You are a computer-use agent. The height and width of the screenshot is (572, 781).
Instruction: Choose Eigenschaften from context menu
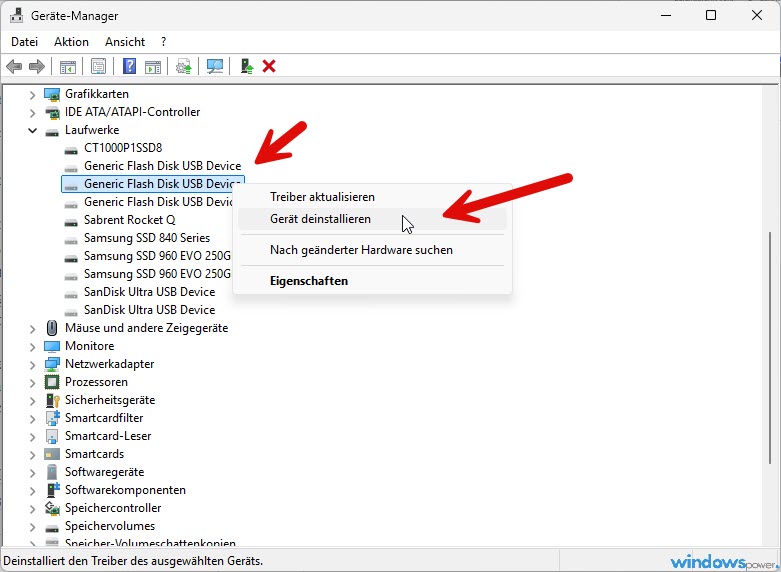tap(372, 281)
